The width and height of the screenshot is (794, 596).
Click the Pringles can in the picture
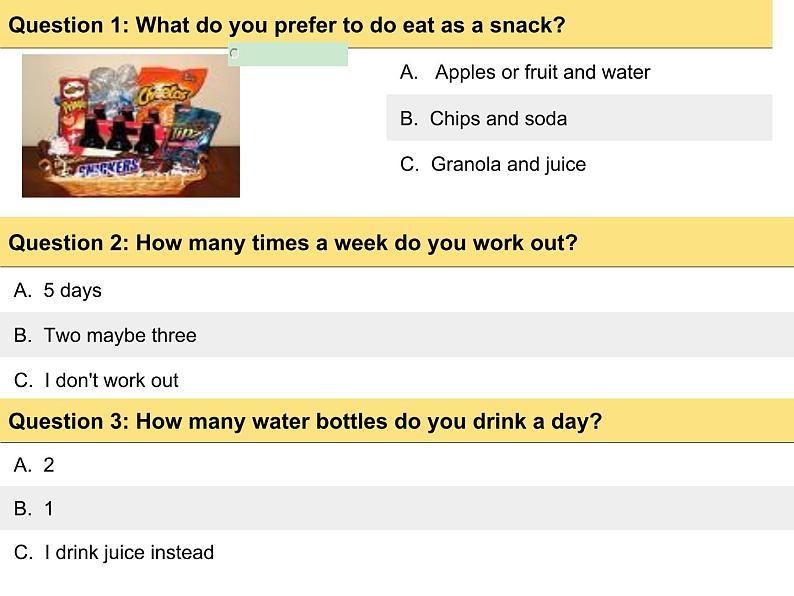(75, 98)
